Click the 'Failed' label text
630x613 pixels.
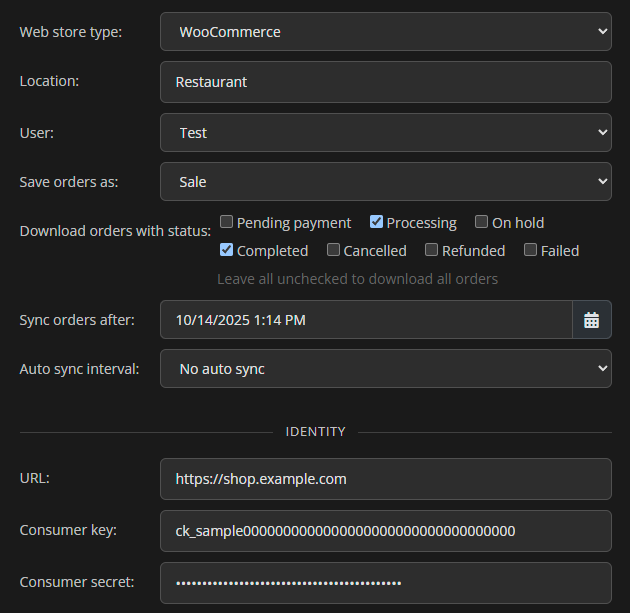(x=560, y=251)
